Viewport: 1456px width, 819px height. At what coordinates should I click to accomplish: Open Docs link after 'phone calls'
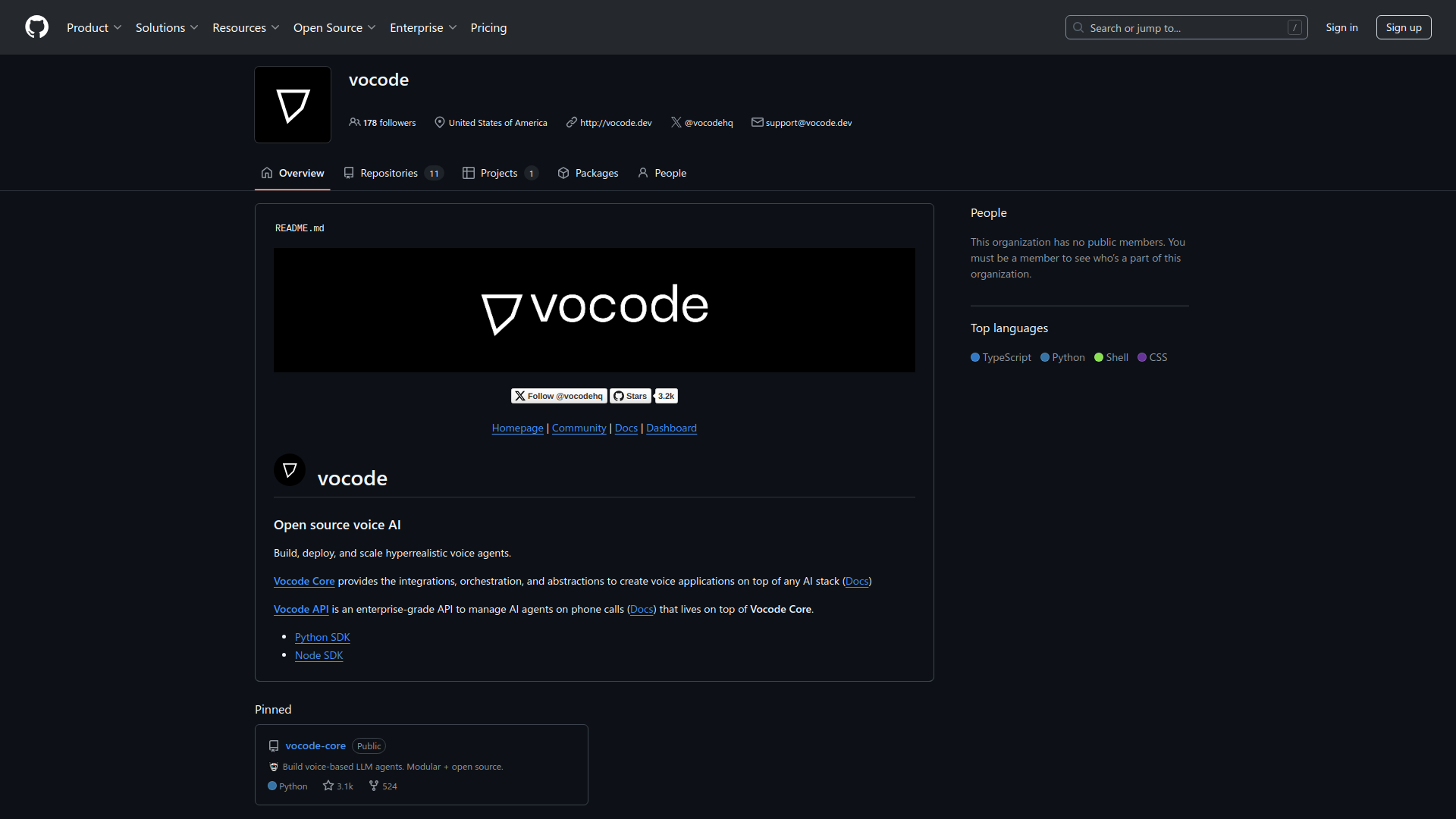[642, 609]
